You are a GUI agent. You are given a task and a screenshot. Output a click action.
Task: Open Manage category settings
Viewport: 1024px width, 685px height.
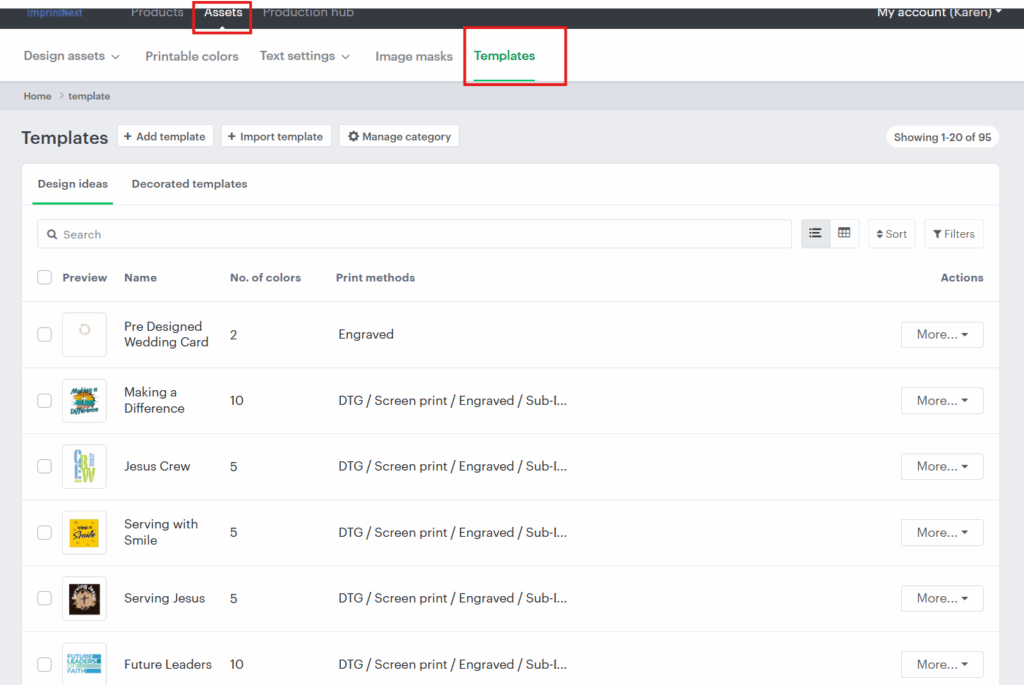(399, 136)
